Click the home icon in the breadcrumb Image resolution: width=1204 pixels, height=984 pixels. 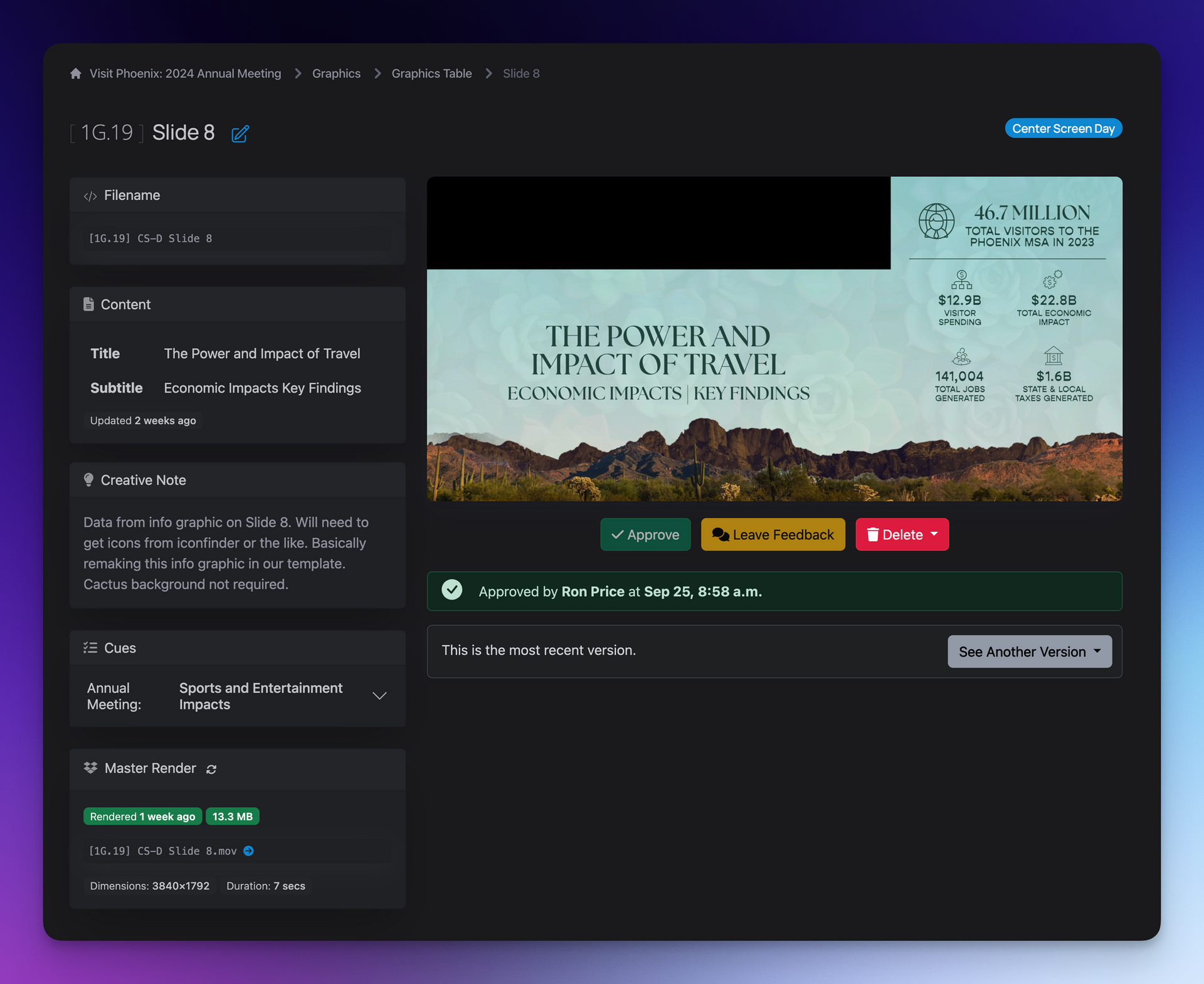pos(76,73)
